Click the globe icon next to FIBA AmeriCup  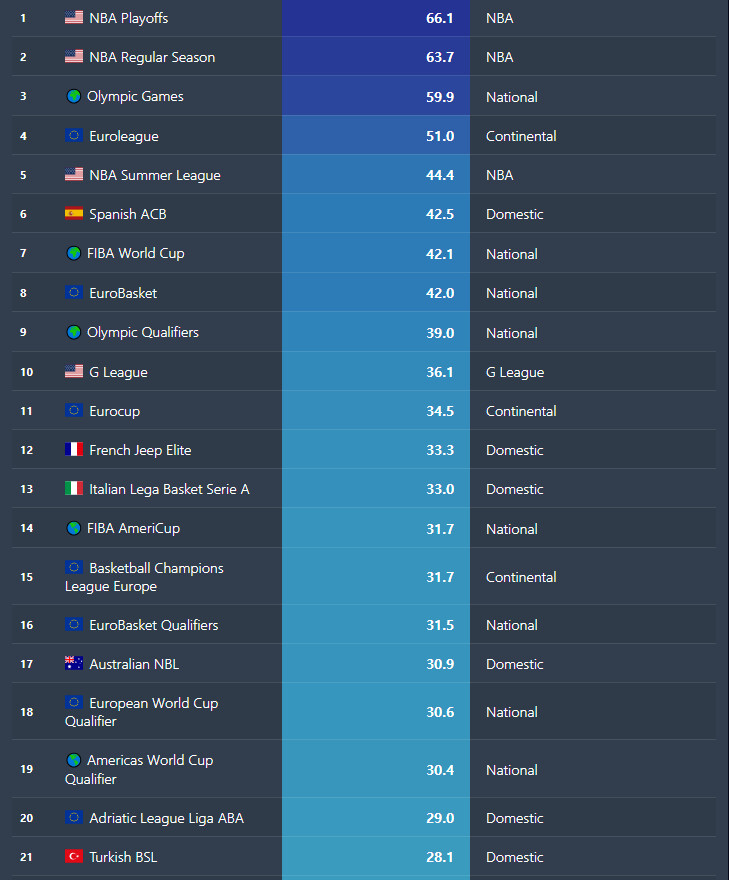click(x=74, y=528)
